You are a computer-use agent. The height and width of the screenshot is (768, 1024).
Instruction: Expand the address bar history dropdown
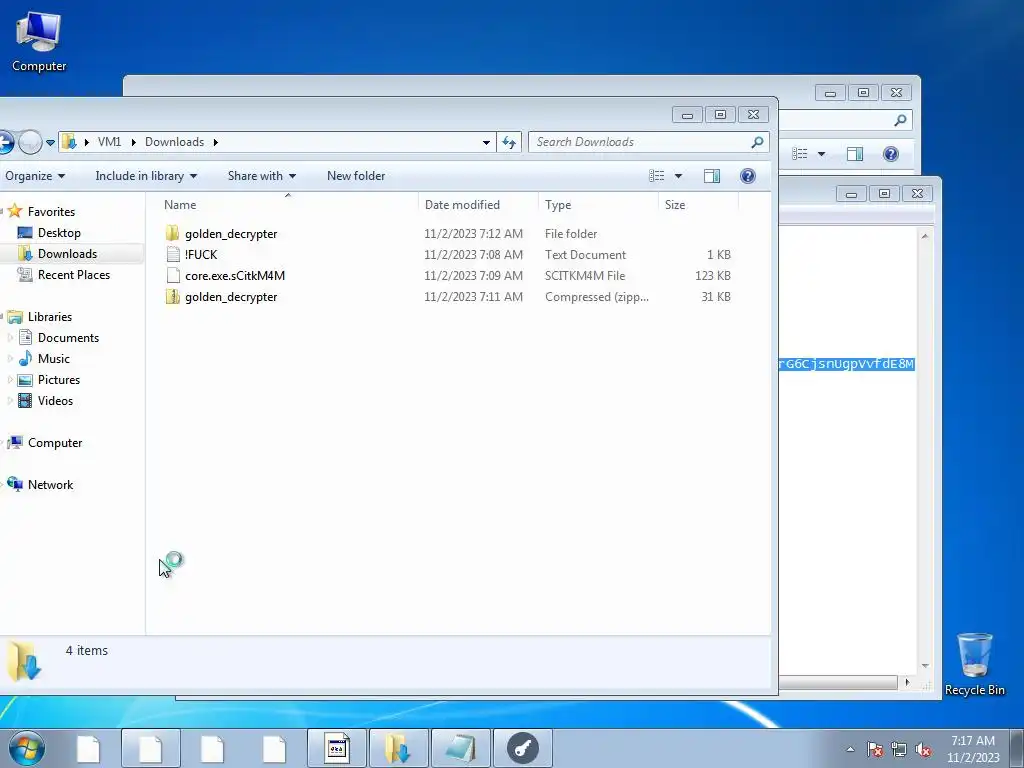point(486,142)
